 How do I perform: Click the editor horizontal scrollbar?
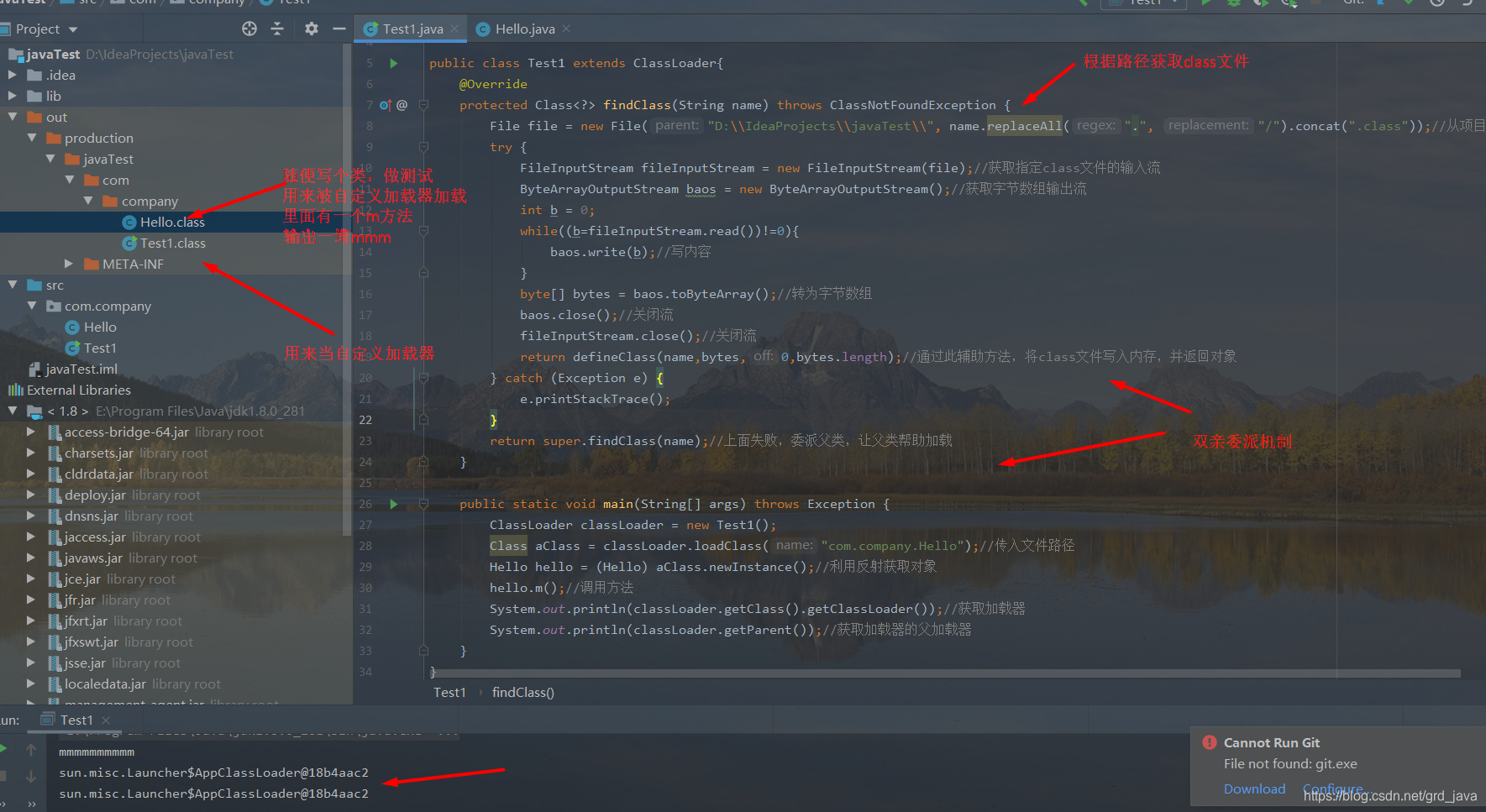[945, 673]
